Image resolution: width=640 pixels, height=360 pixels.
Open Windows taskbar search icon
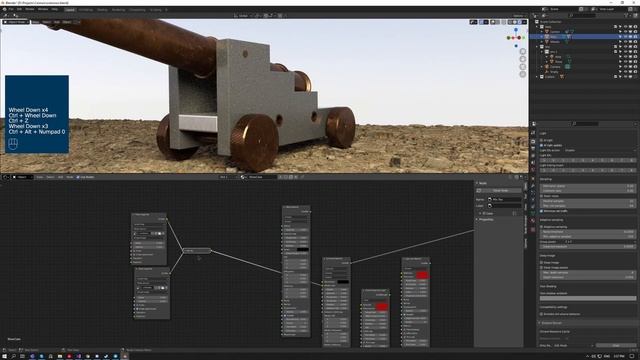coord(13,356)
